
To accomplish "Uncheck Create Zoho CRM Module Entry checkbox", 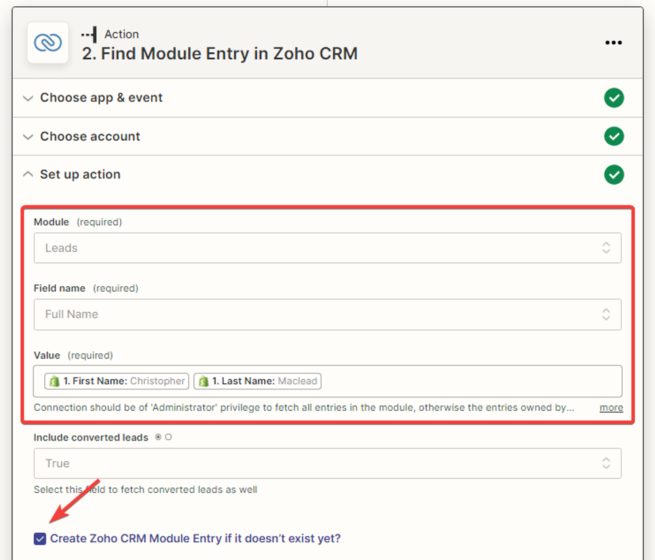I will pos(40,539).
